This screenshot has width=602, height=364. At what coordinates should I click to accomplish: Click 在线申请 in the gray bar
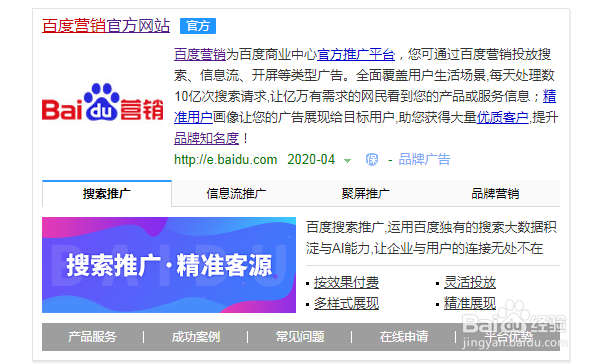pos(404,337)
